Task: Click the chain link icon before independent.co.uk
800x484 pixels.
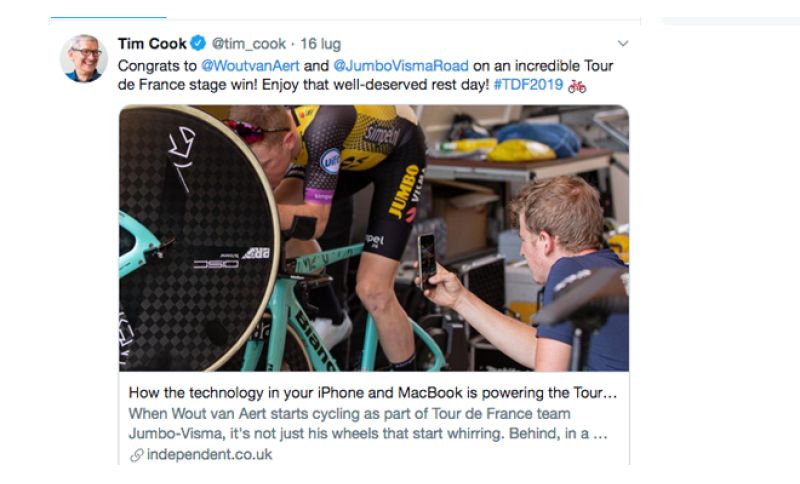Action: click(x=136, y=455)
